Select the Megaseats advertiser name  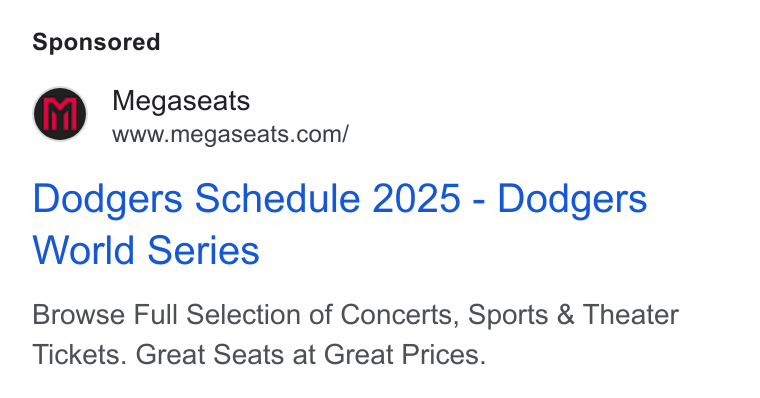pos(181,101)
